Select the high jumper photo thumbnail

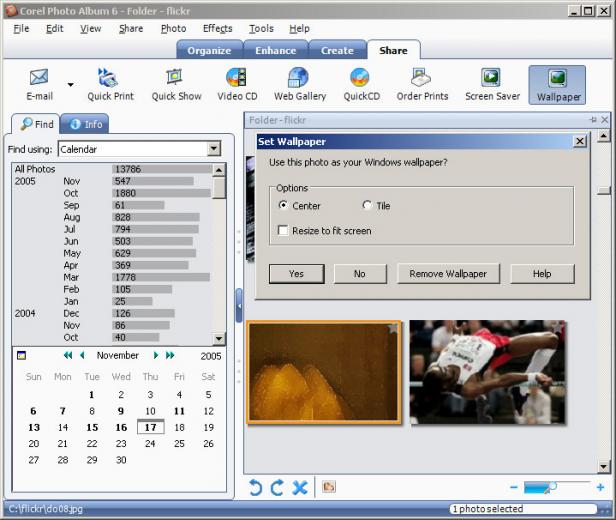[487, 372]
